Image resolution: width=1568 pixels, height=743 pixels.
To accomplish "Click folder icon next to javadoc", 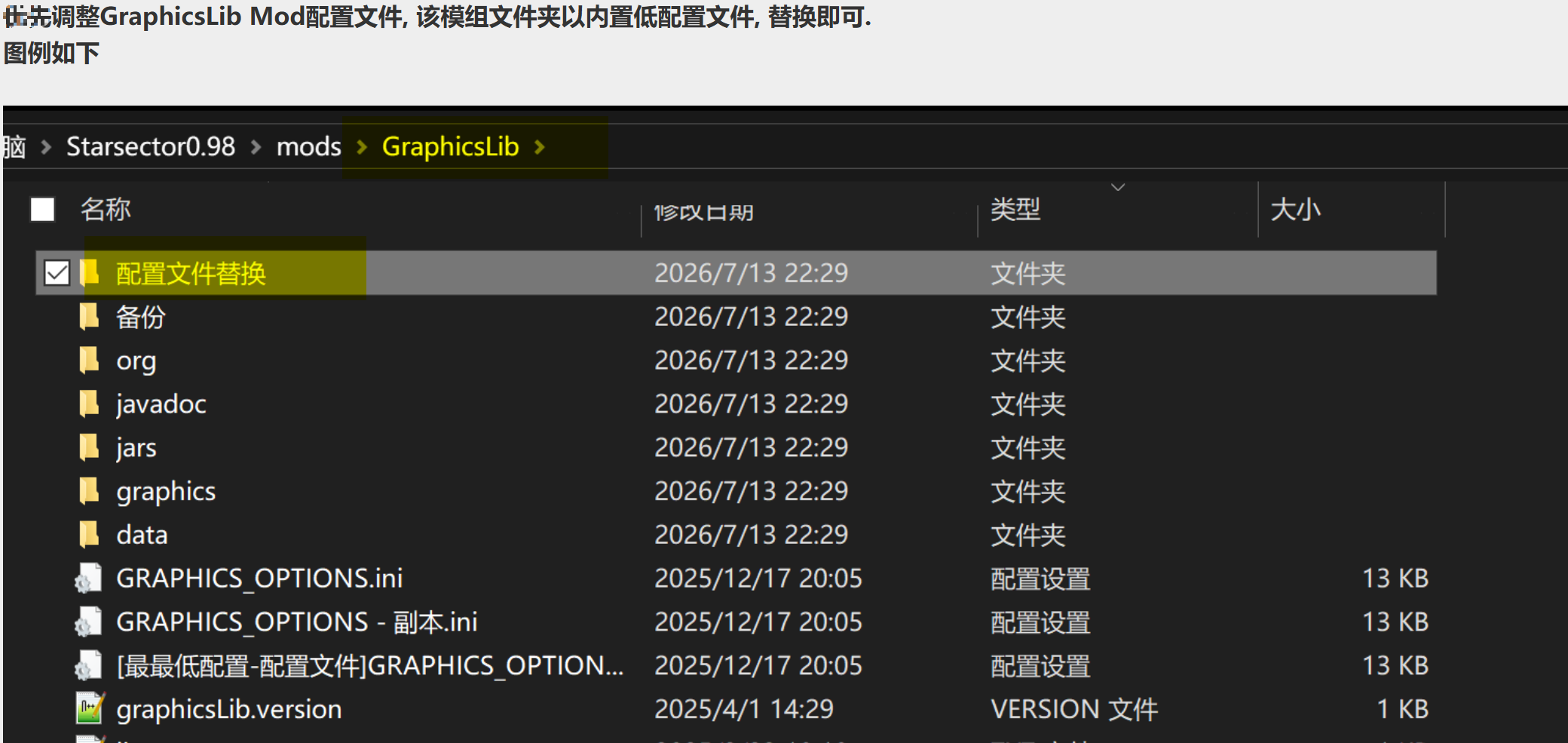I will tap(90, 404).
